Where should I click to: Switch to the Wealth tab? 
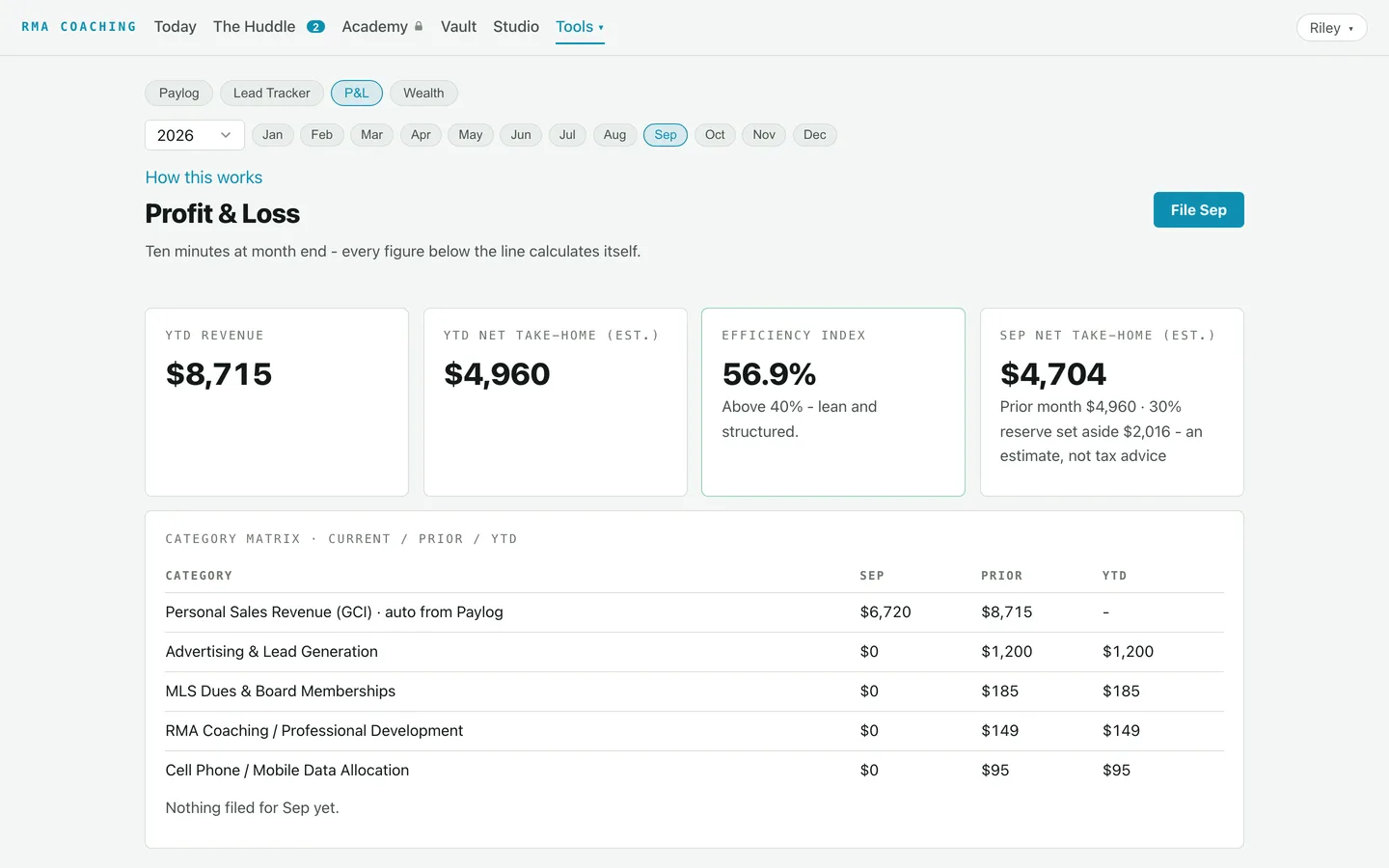coord(423,93)
